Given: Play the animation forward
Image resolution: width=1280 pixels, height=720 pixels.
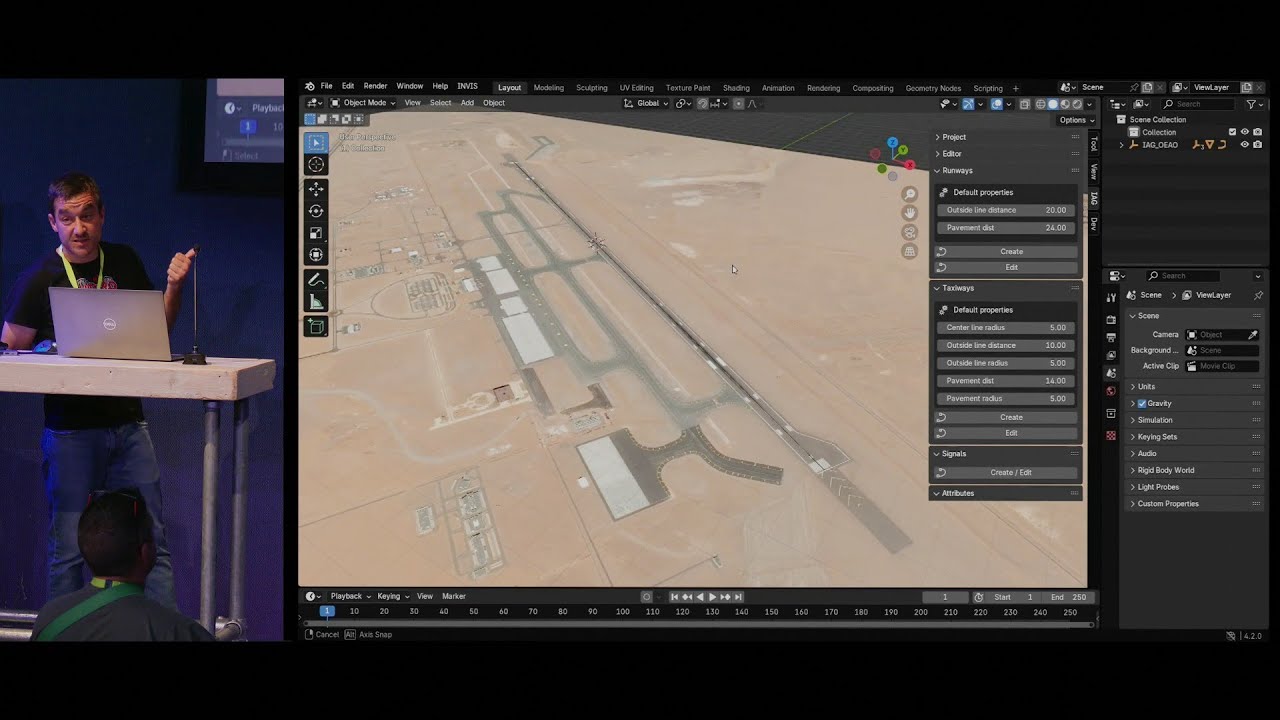Looking at the screenshot, I should point(712,597).
